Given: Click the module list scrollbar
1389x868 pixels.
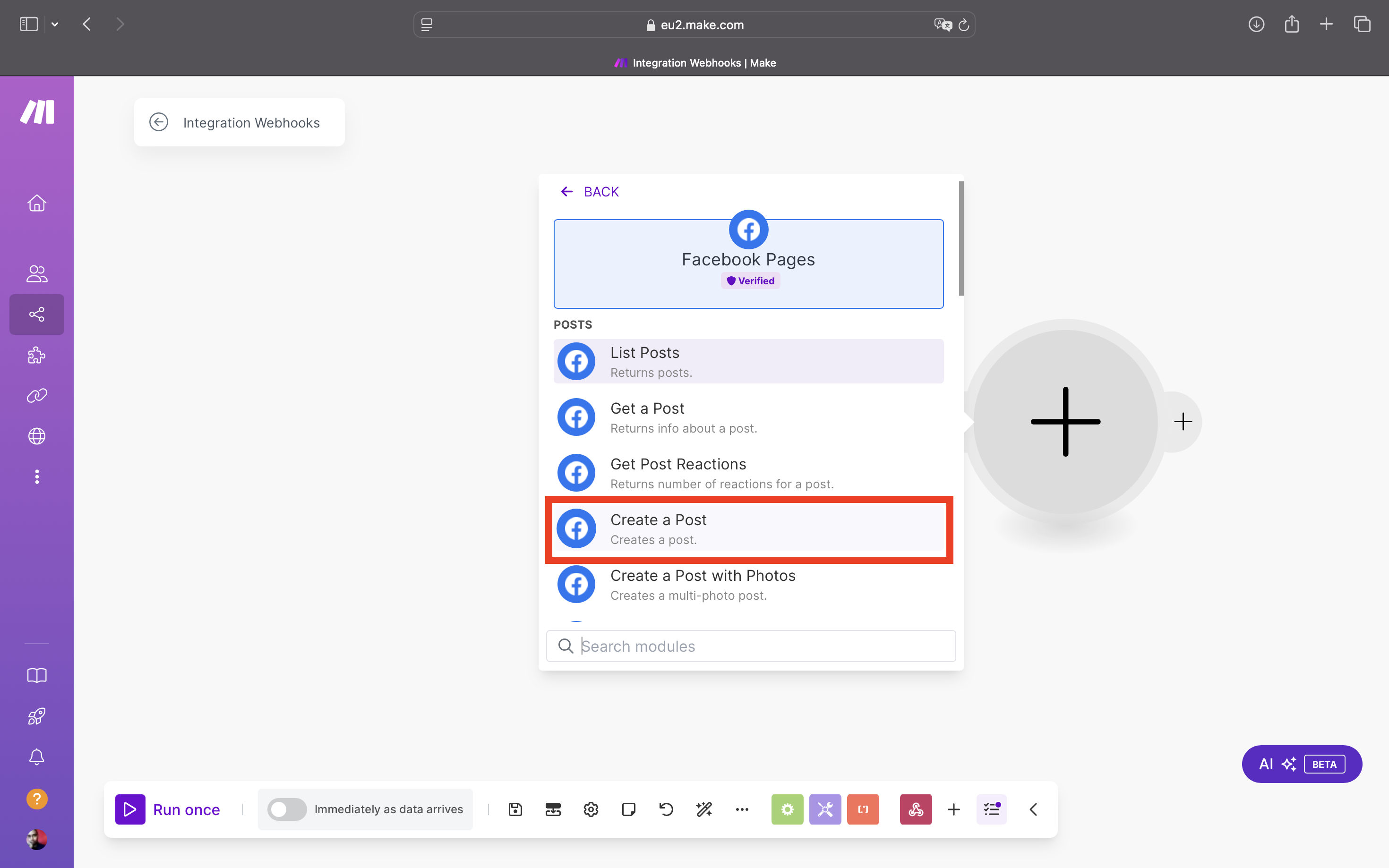Looking at the screenshot, I should pyautogui.click(x=960, y=238).
